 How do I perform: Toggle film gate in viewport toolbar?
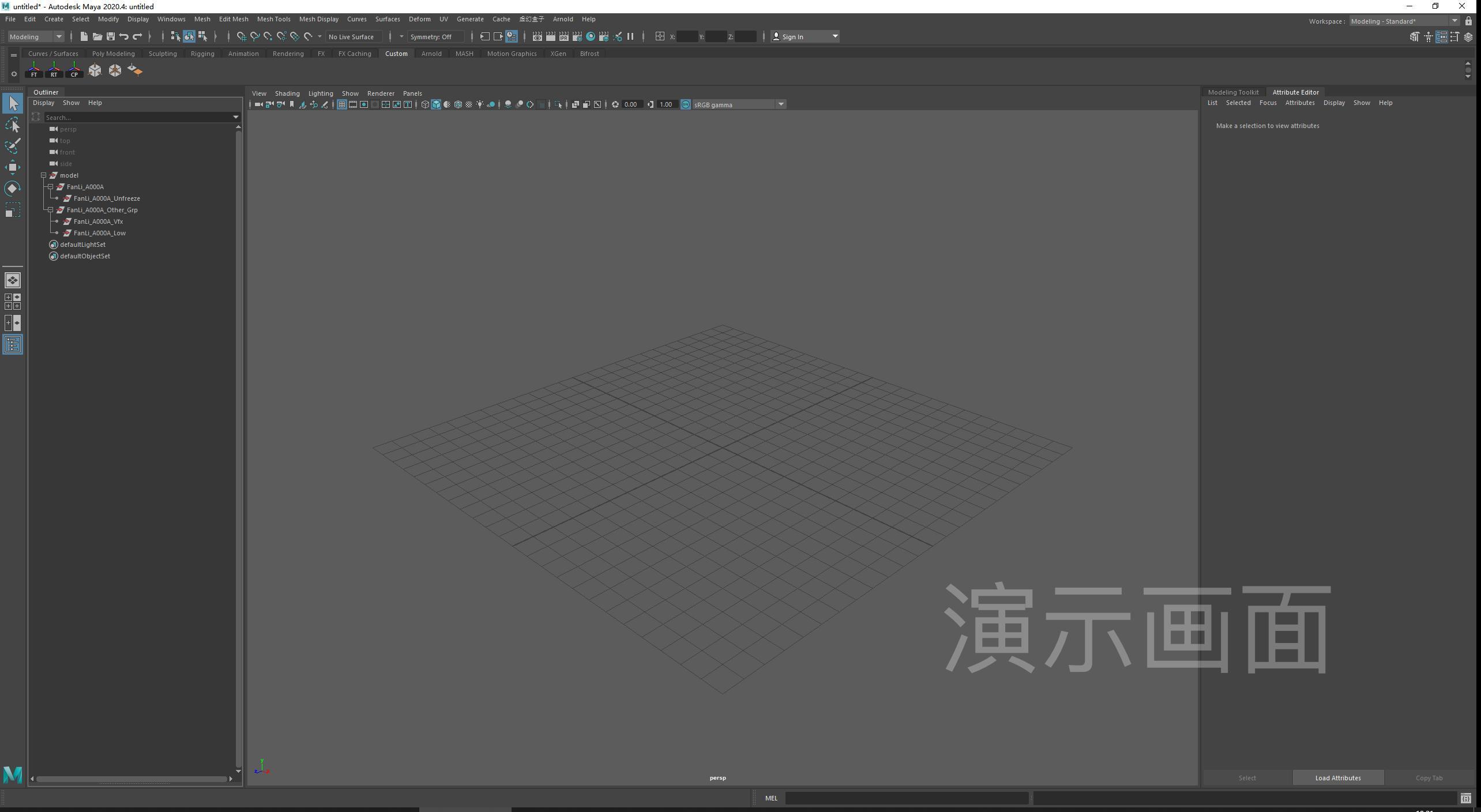[x=353, y=104]
